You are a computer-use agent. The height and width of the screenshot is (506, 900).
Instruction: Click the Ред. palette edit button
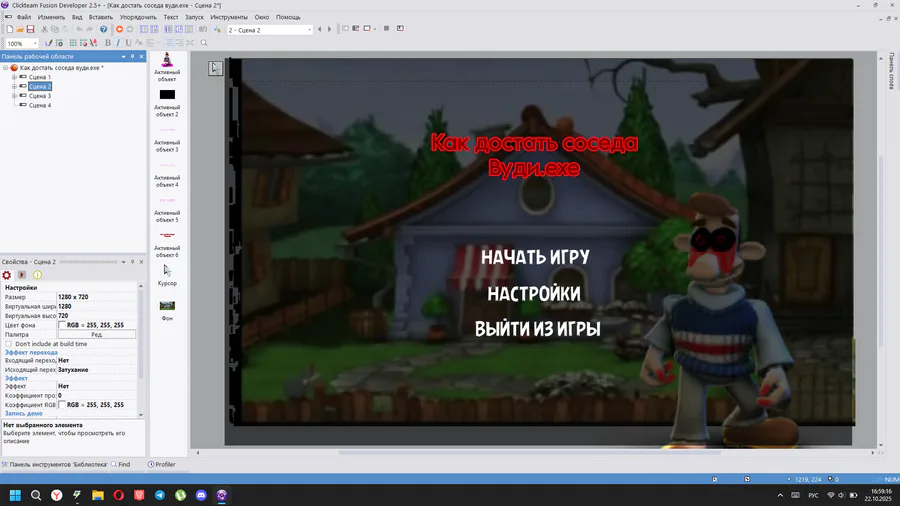point(96,334)
